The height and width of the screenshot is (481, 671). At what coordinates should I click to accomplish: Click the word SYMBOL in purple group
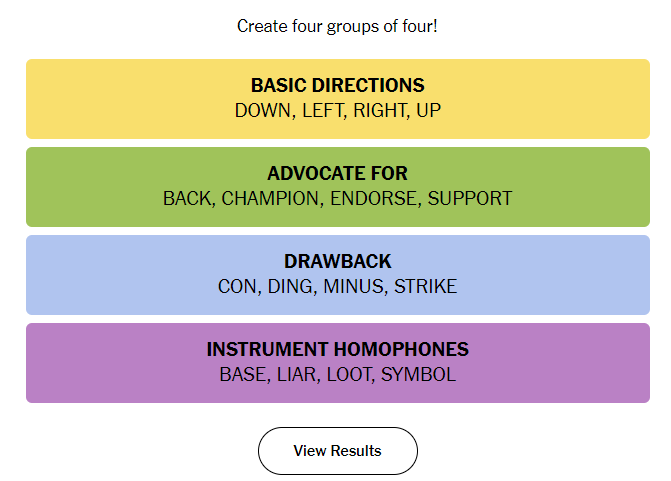point(419,374)
